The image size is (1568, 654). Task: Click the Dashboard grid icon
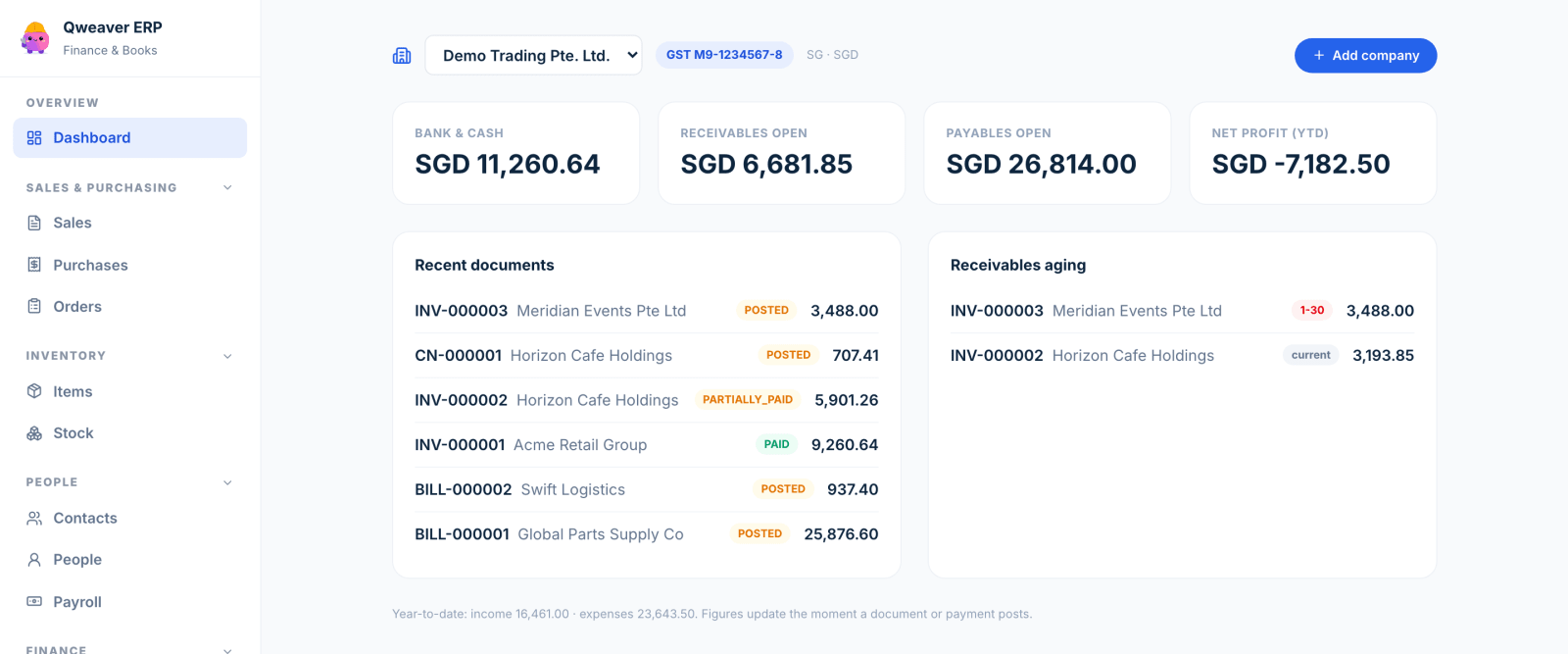coord(34,138)
